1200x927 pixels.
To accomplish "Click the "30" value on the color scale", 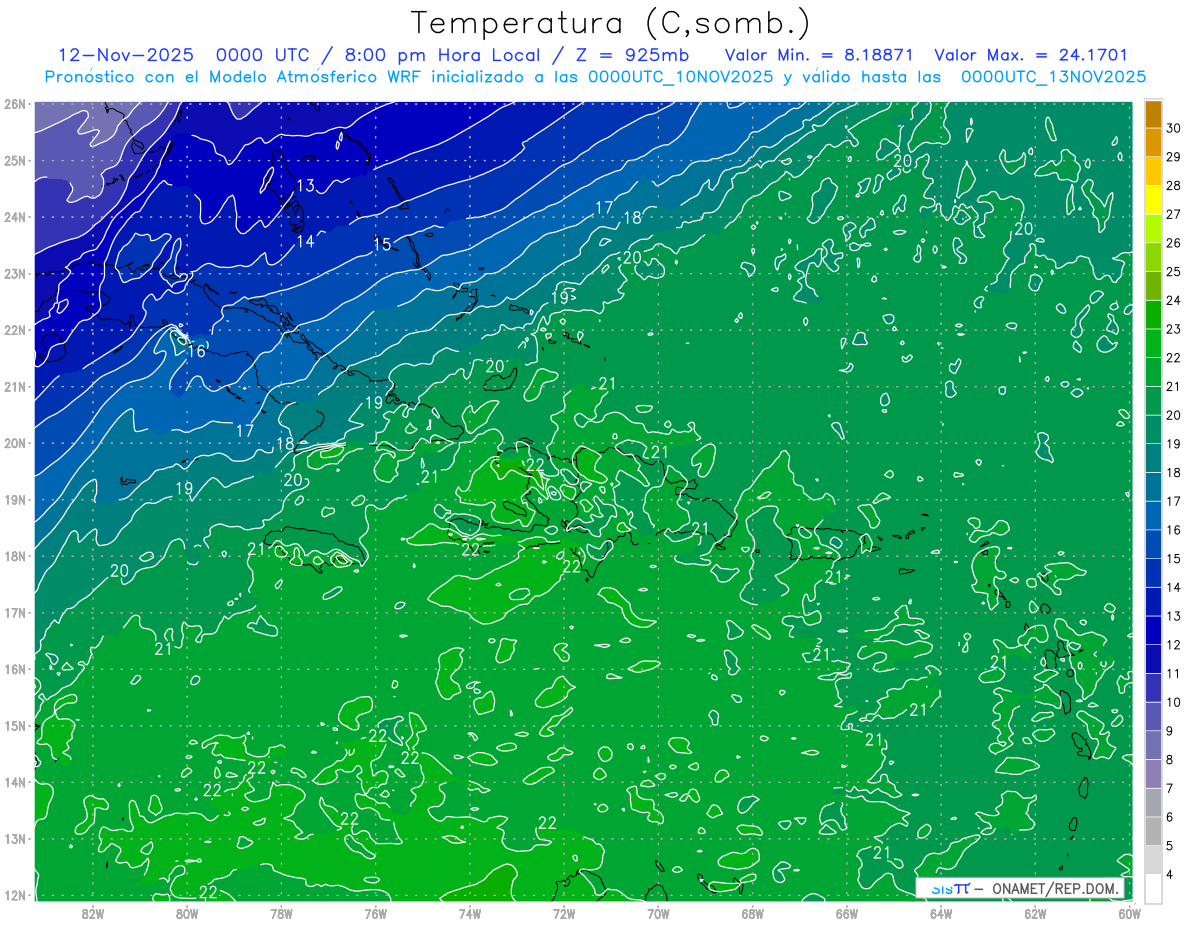I will [x=1174, y=128].
